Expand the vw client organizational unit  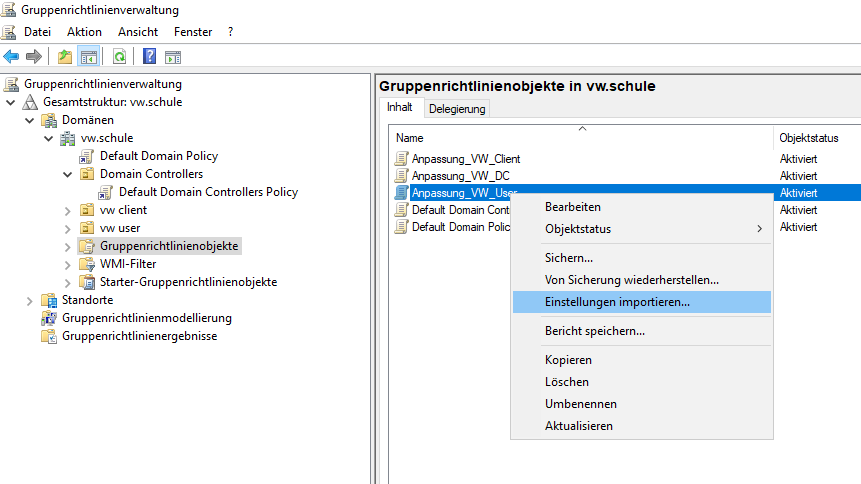point(67,210)
